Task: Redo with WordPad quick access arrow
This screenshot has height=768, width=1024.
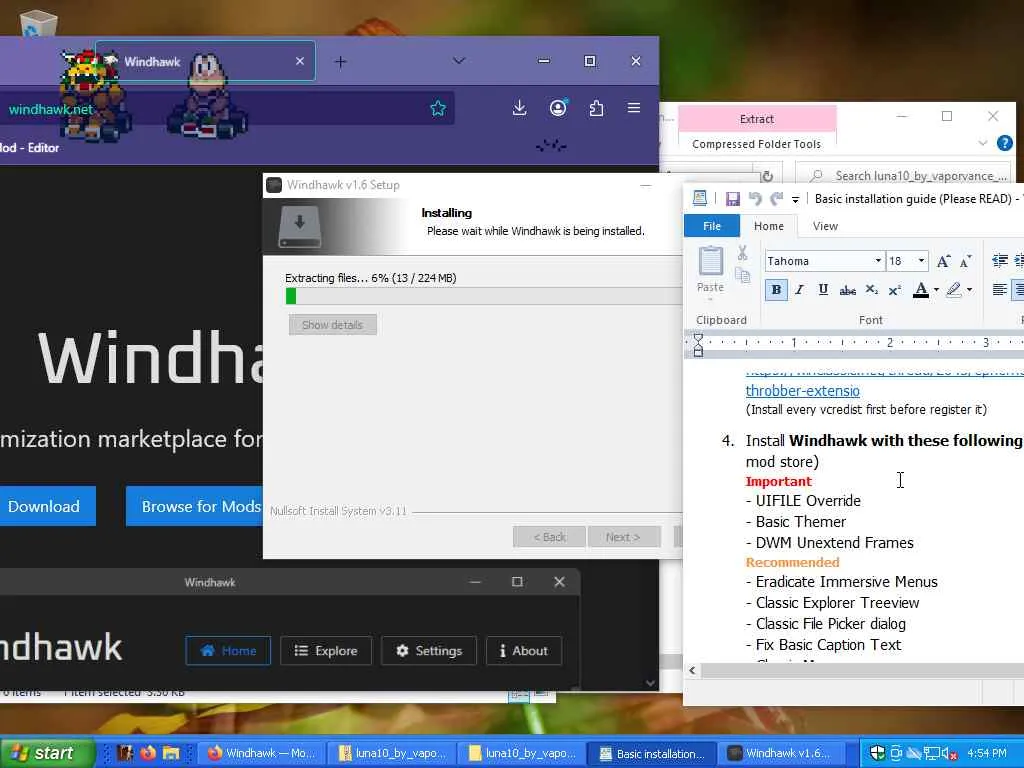Action: pyautogui.click(x=776, y=199)
